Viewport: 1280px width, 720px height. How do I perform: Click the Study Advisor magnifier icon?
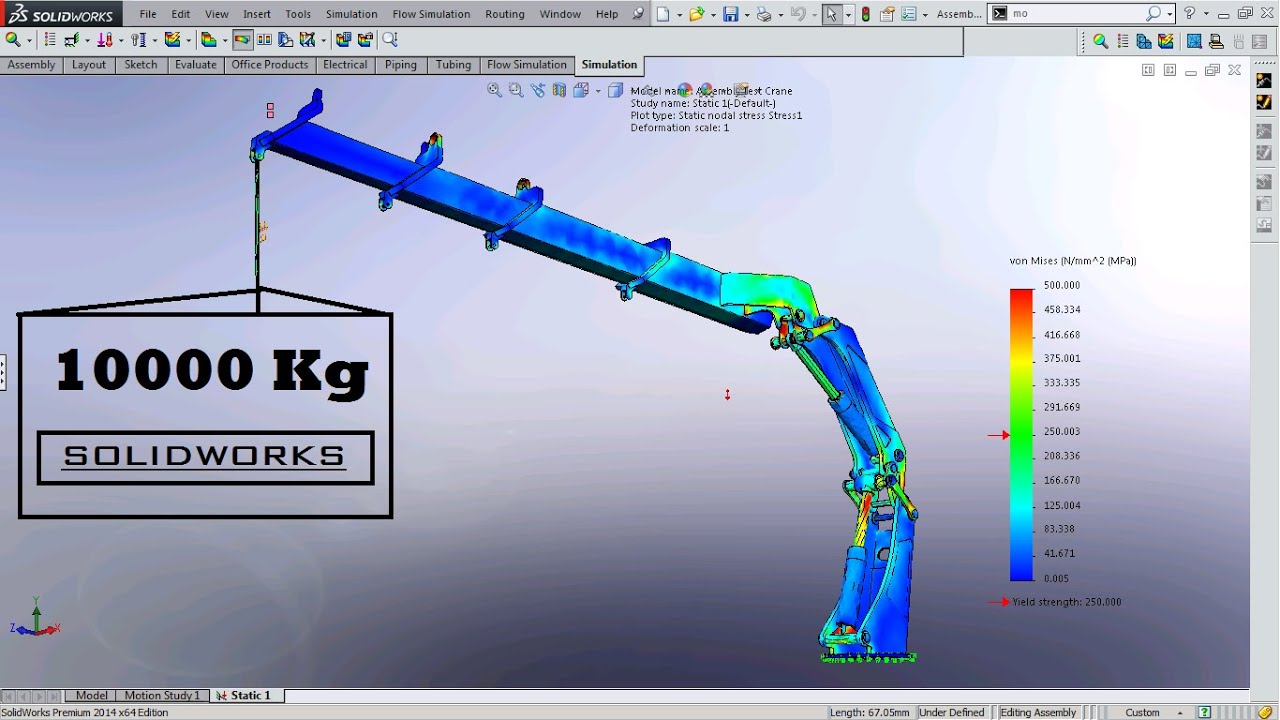(13, 40)
